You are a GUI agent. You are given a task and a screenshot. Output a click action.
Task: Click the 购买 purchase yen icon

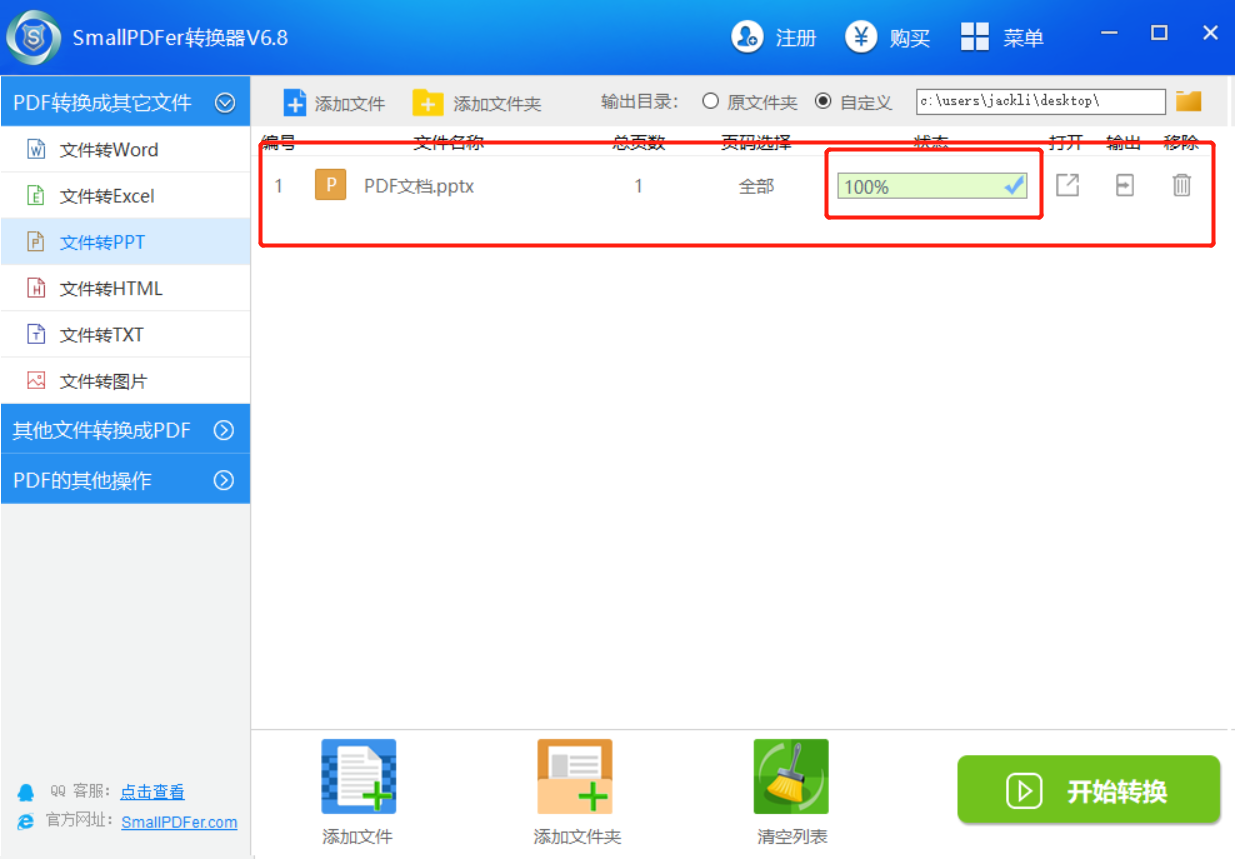click(860, 37)
